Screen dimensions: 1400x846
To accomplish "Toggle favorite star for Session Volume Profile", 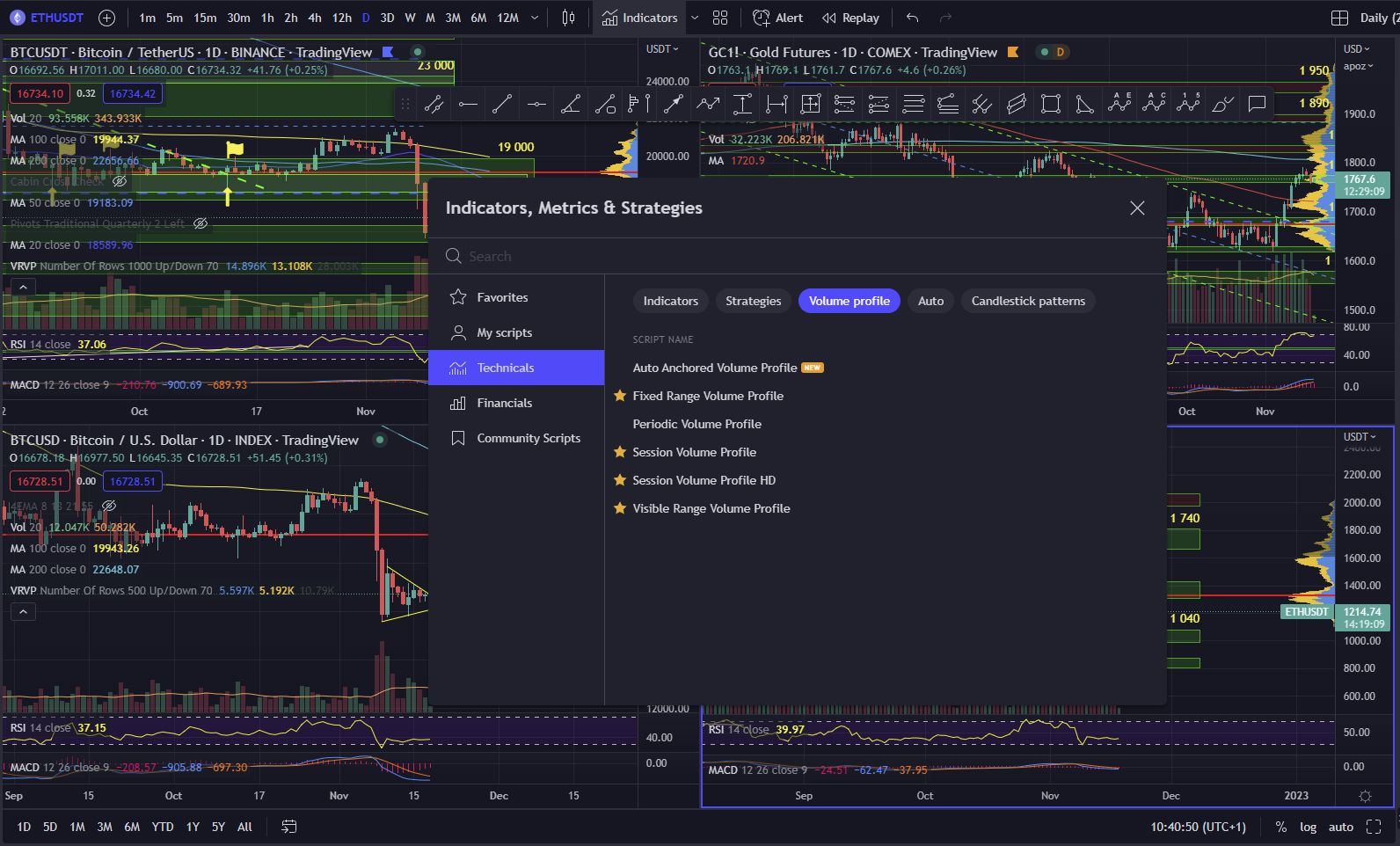I will tap(620, 452).
